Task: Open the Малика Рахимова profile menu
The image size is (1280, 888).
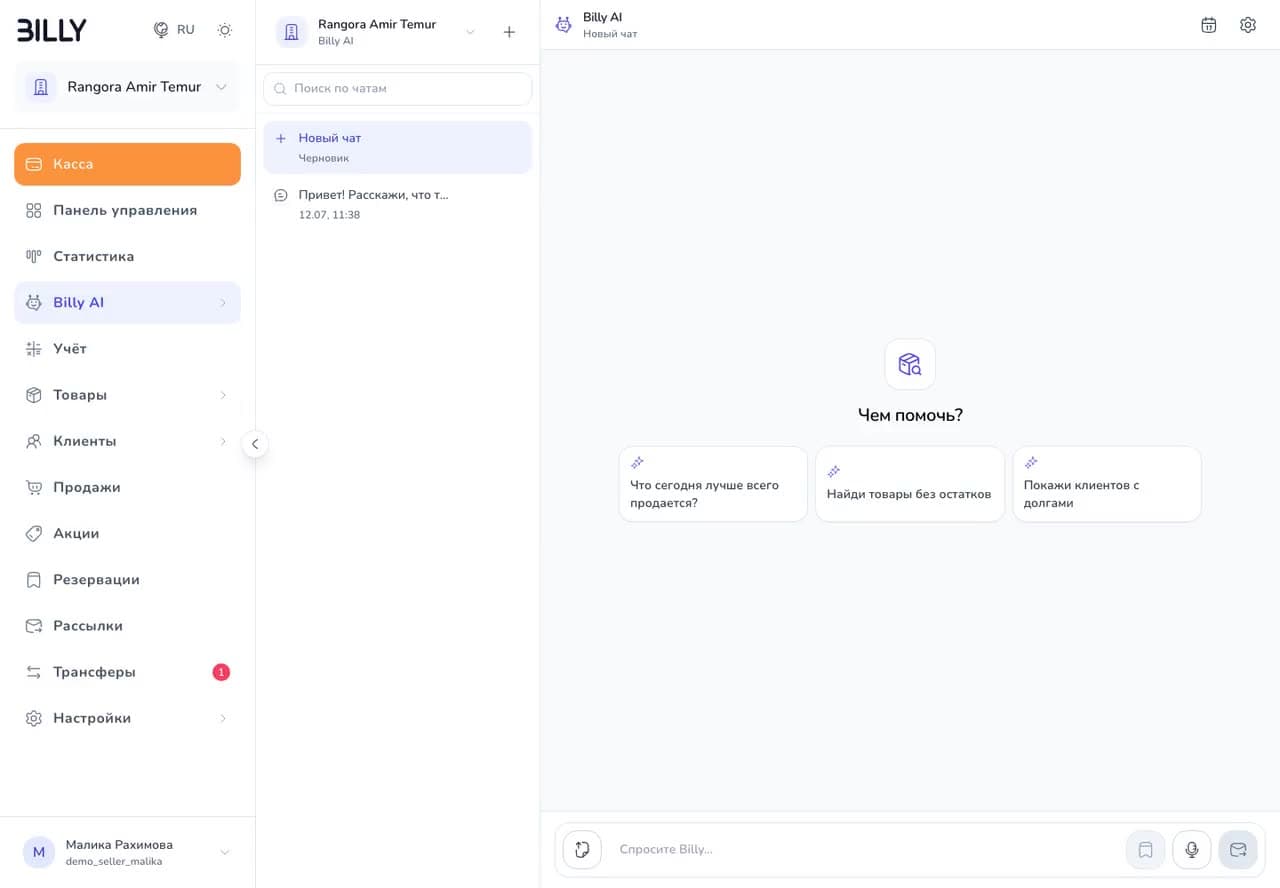Action: (x=127, y=852)
